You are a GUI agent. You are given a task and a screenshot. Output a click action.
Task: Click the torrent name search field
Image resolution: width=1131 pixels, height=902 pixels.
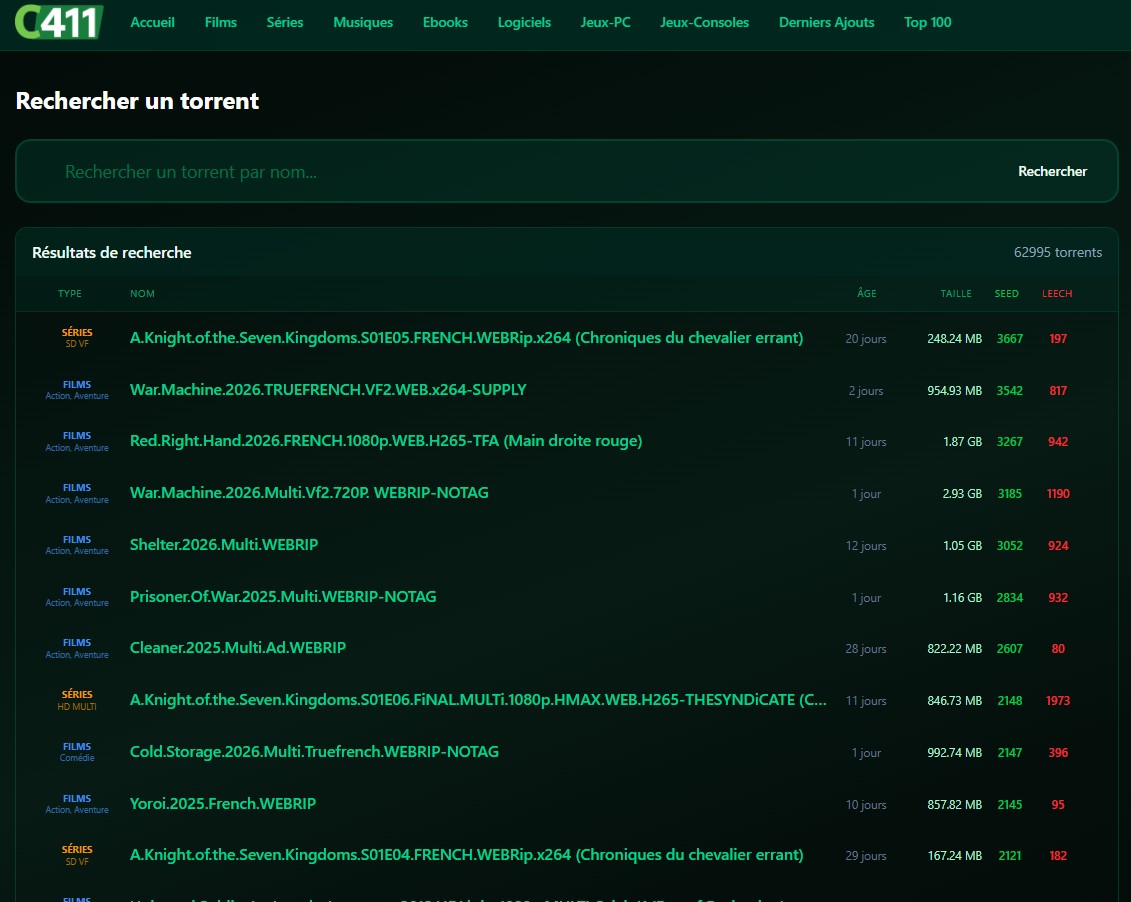(x=520, y=172)
